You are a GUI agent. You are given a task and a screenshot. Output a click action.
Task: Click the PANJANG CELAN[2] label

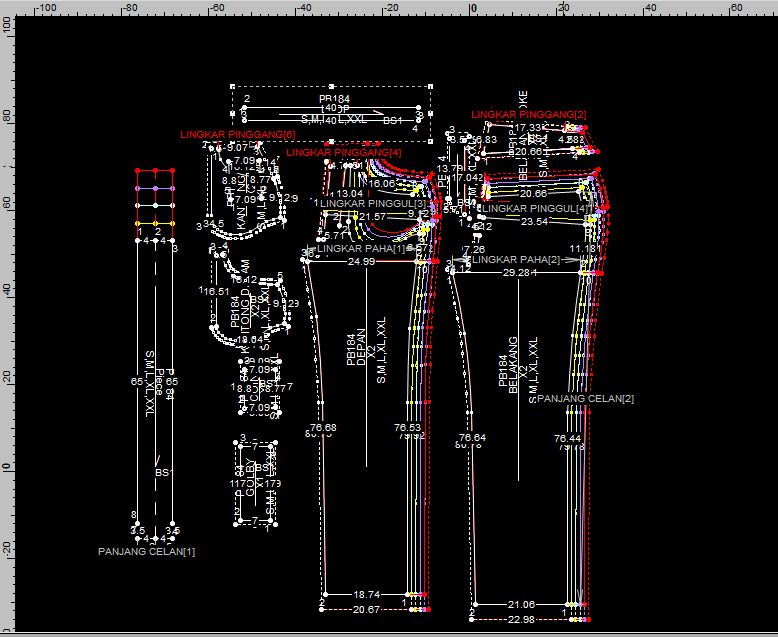(x=585, y=399)
